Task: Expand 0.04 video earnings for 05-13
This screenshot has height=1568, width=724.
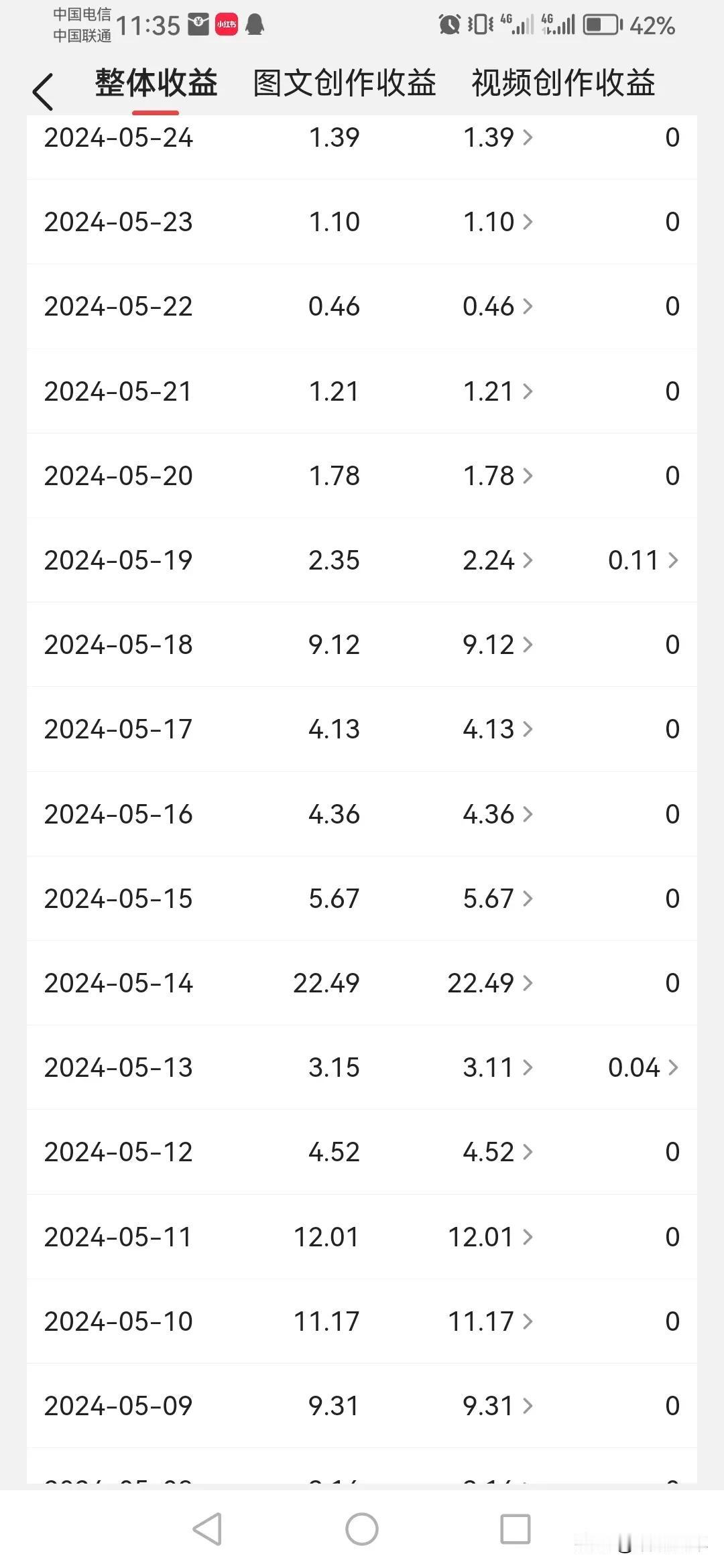Action: (644, 1067)
